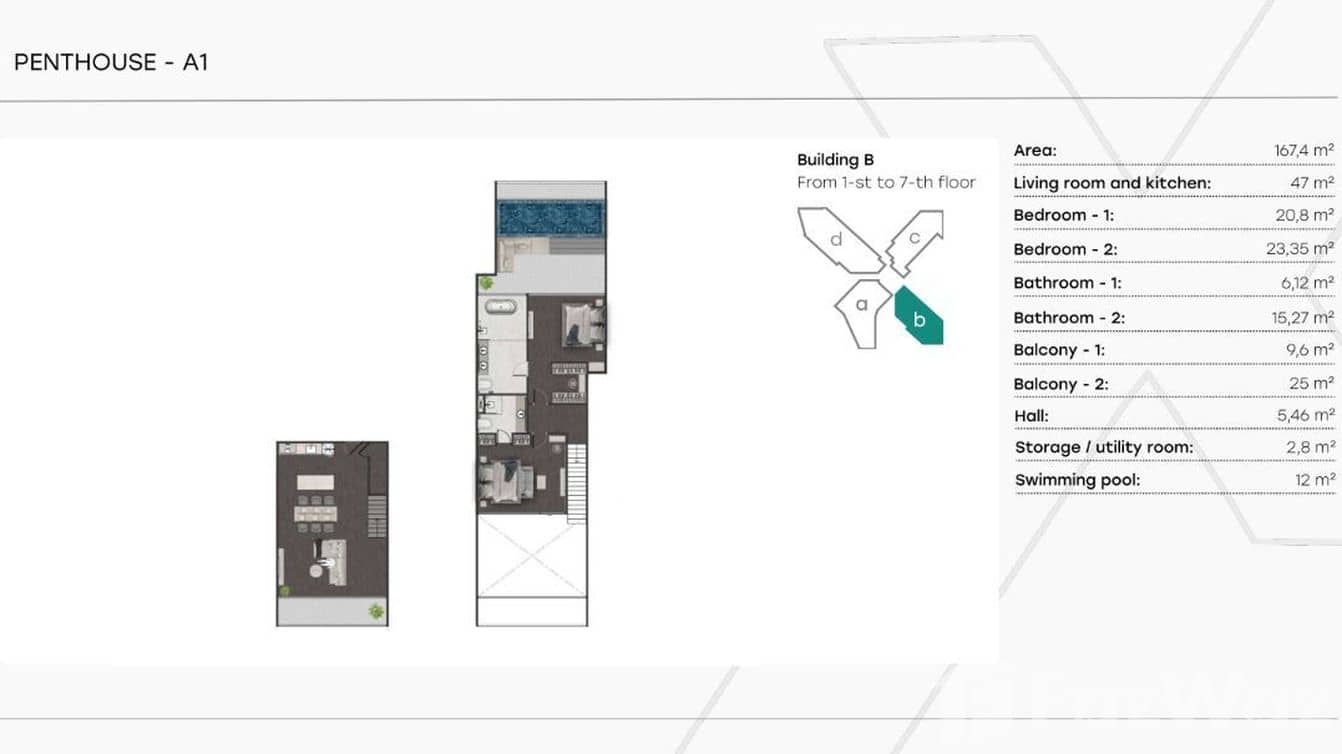Select the Bedroom - 2 row

(1173, 249)
